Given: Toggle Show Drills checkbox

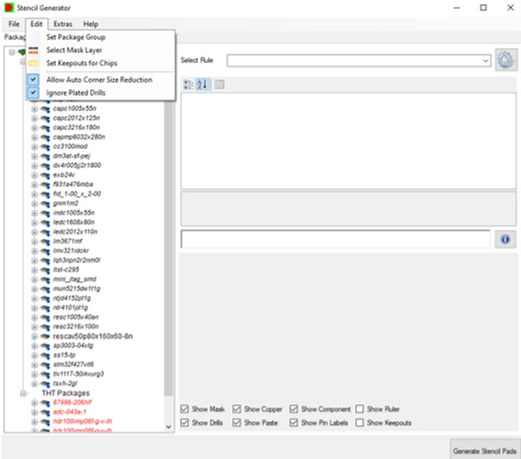Looking at the screenshot, I should pyautogui.click(x=184, y=423).
